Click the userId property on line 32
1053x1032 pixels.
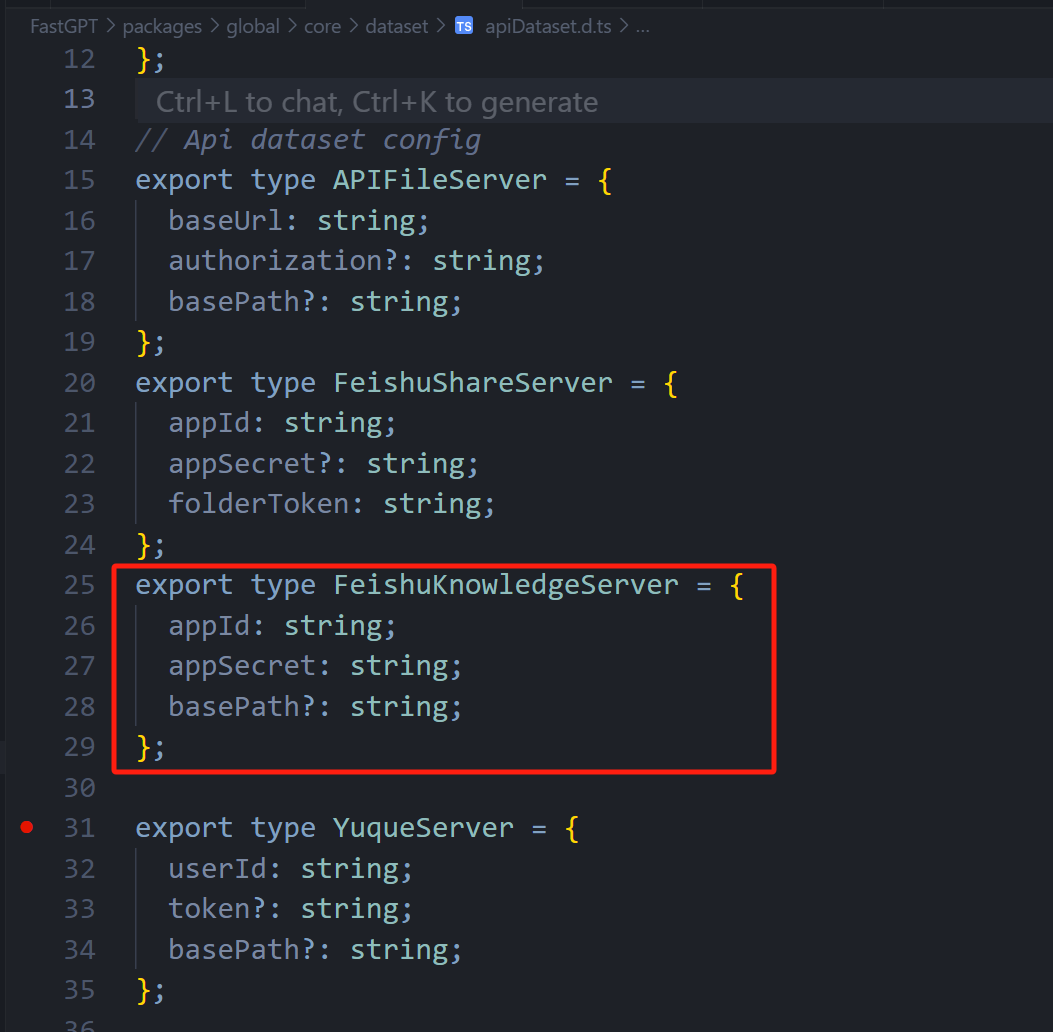(x=217, y=868)
